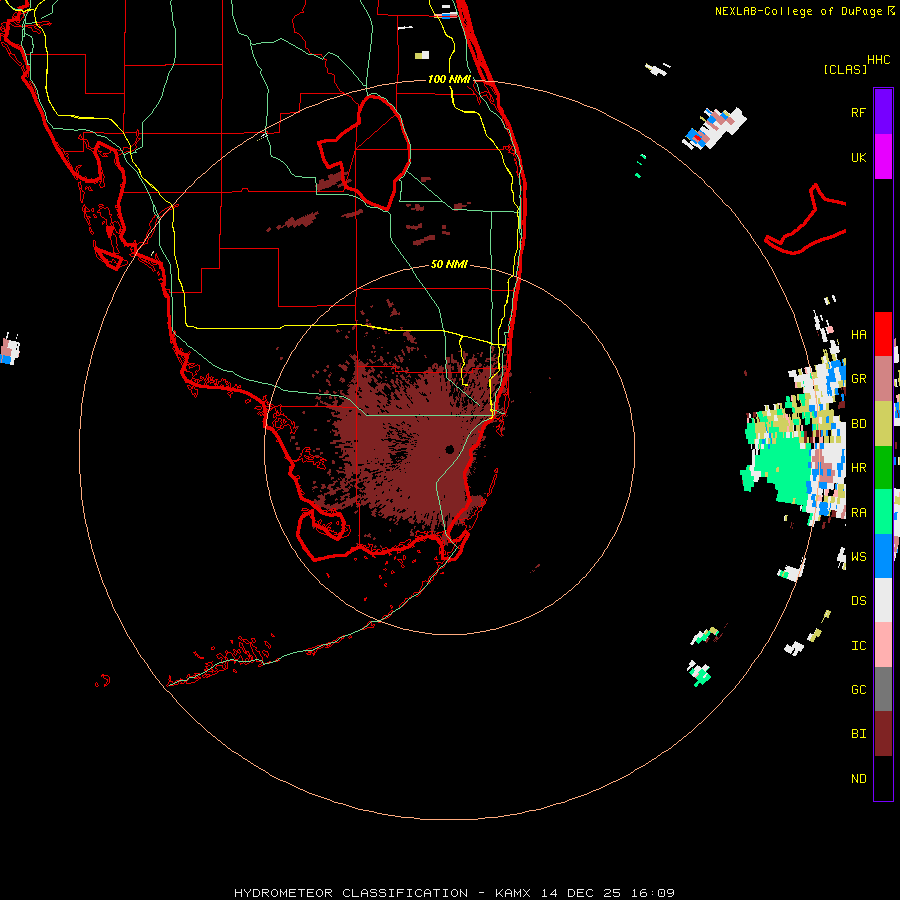
Task: Click the RA bright green legend swatch
Action: 883,512
